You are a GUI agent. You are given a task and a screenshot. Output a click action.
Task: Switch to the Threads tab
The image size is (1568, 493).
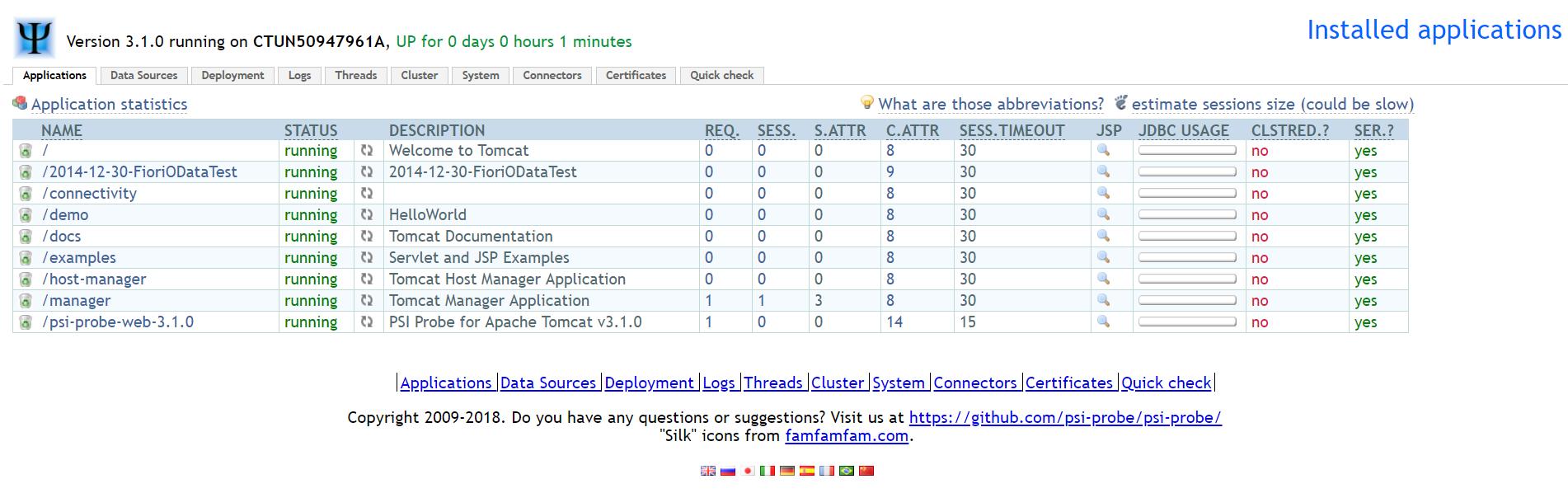coord(356,75)
